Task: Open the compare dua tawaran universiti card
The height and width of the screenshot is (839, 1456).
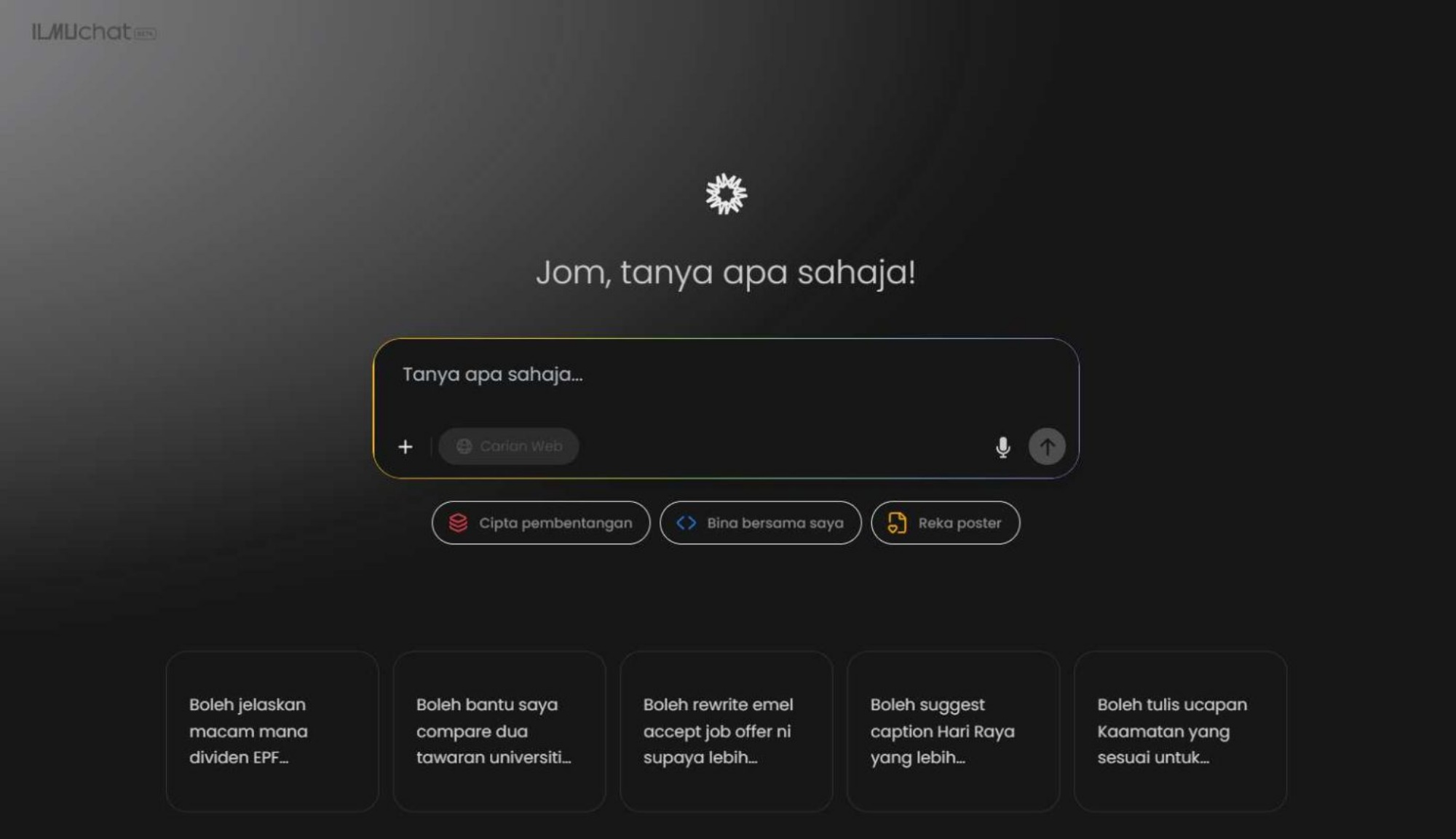Action: click(499, 731)
